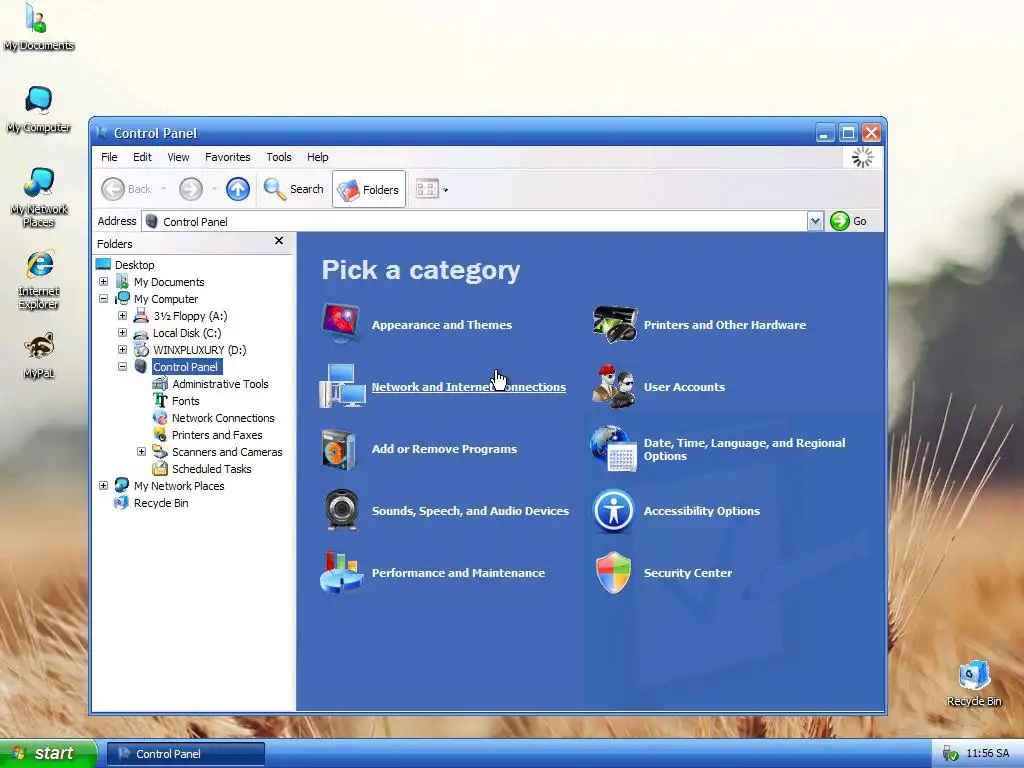Screen dimensions: 1024x768
Task: Open the View menu
Action: click(178, 157)
